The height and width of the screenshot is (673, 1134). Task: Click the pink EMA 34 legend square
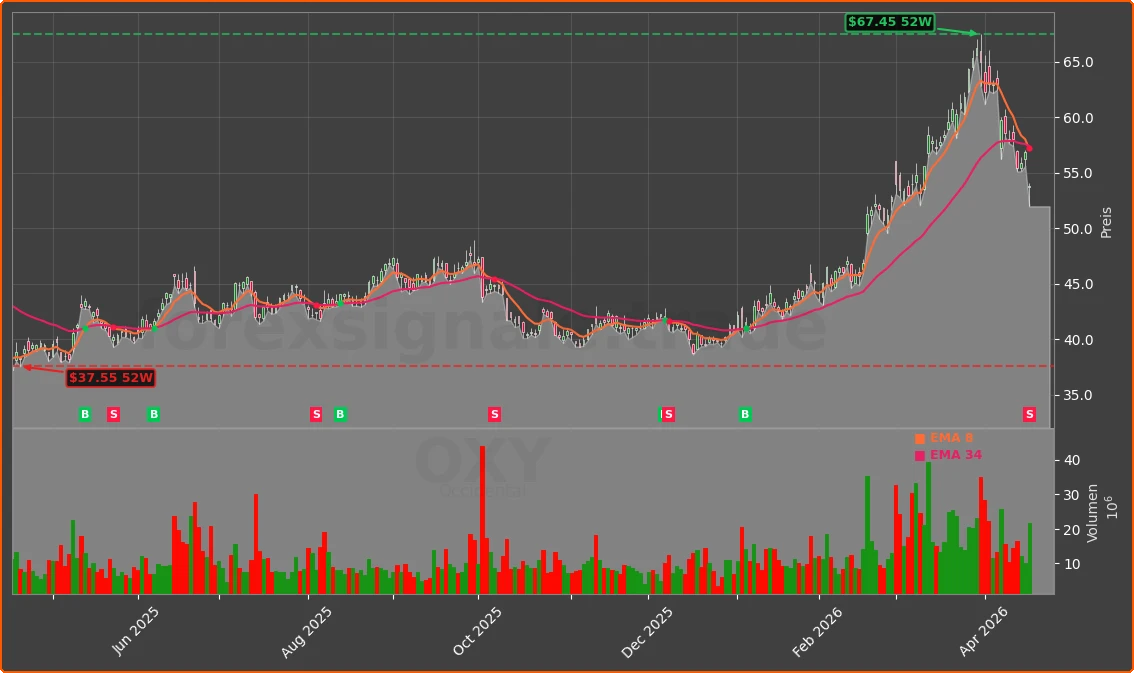[x=918, y=454]
